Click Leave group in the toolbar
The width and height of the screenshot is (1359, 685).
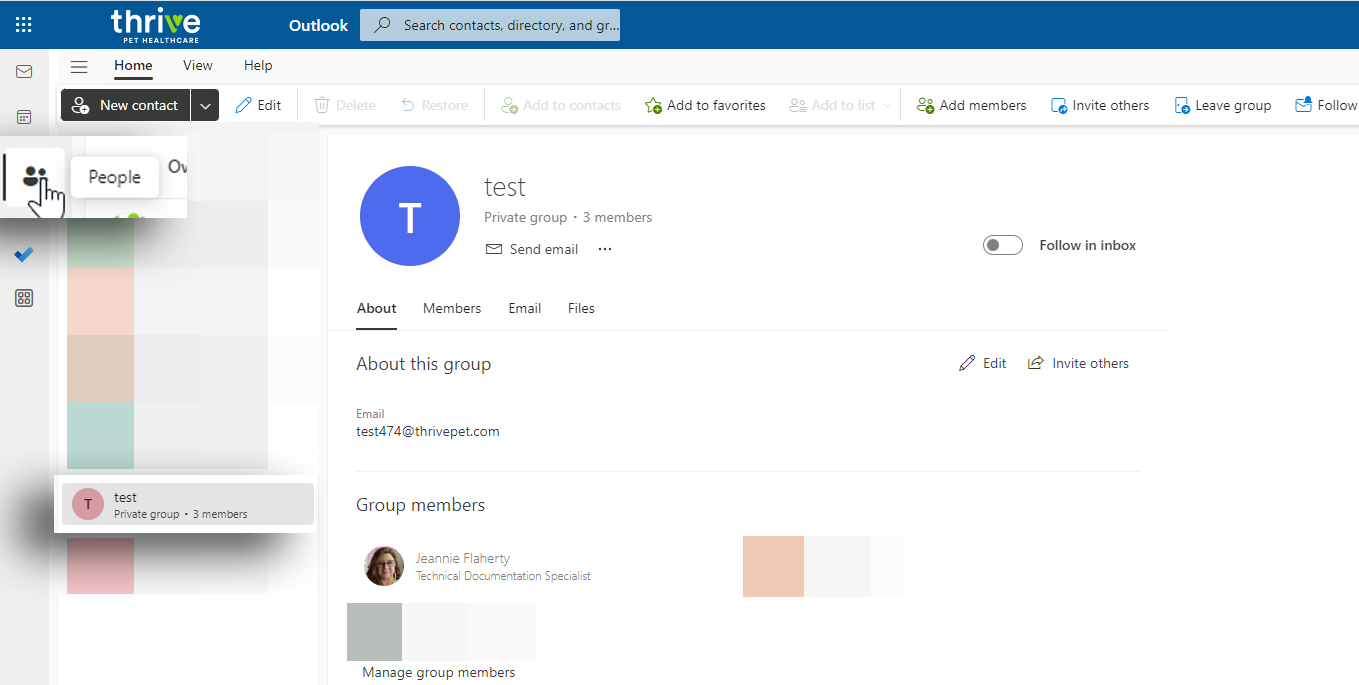1222,105
